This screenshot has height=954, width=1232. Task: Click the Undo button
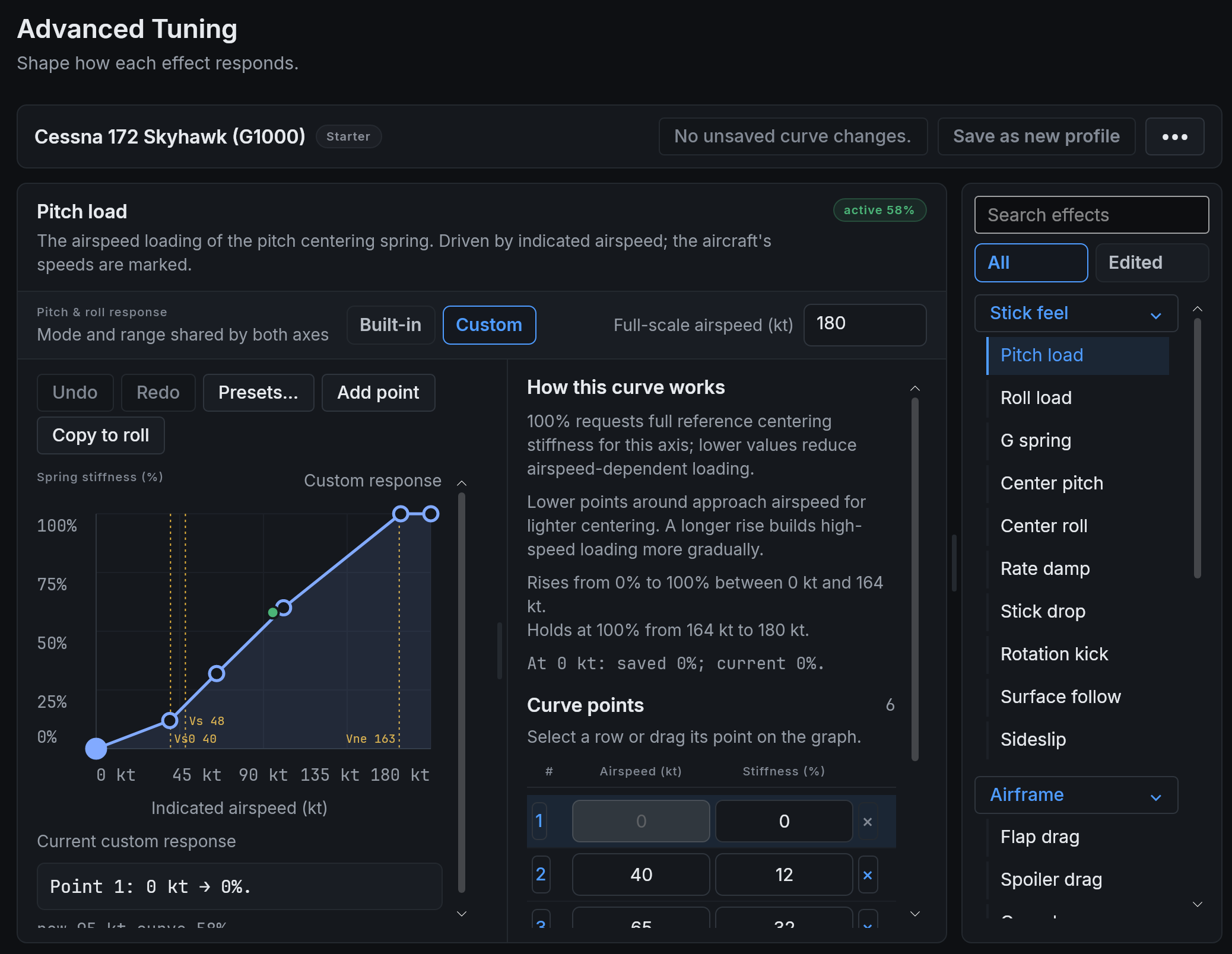[75, 393]
